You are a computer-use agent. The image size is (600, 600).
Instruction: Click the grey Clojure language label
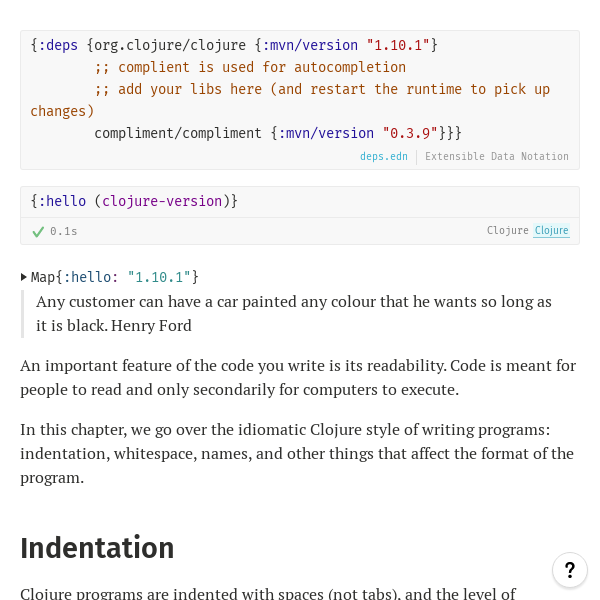point(507,230)
